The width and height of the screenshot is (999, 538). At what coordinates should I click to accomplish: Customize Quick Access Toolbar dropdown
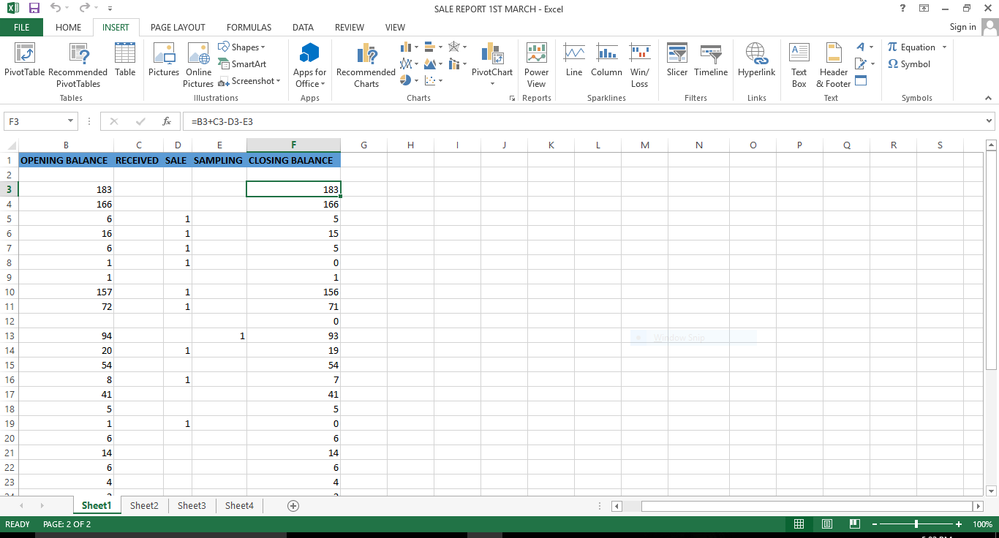point(110,8)
